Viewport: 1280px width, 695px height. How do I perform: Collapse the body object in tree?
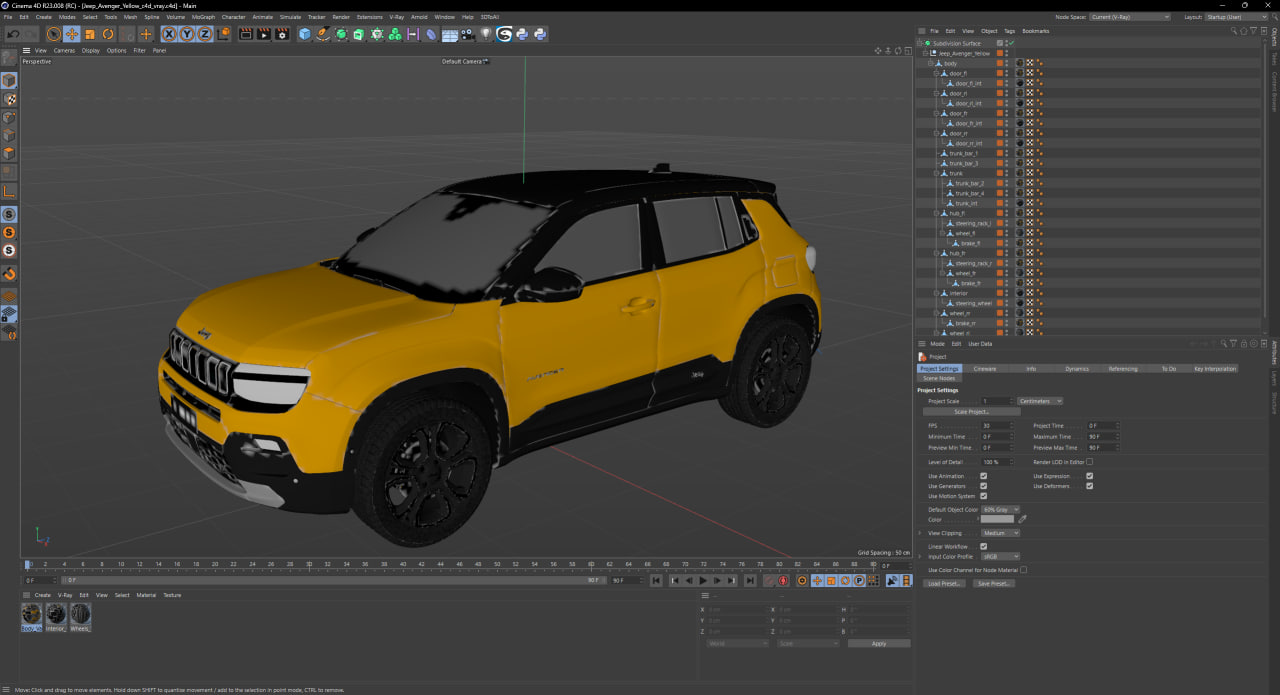929,63
